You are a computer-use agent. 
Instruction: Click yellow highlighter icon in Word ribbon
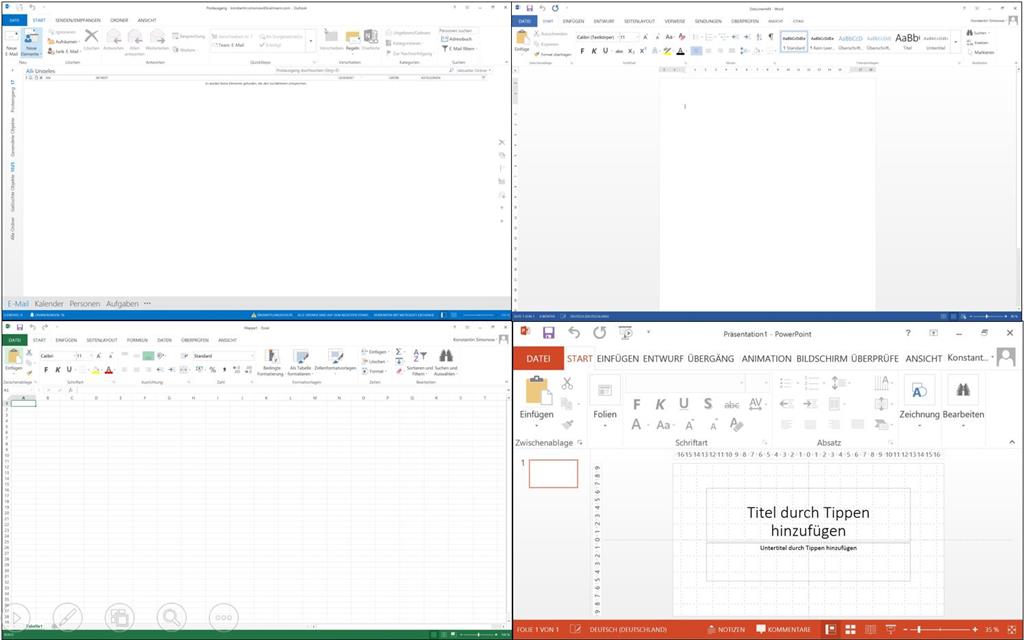click(x=666, y=51)
